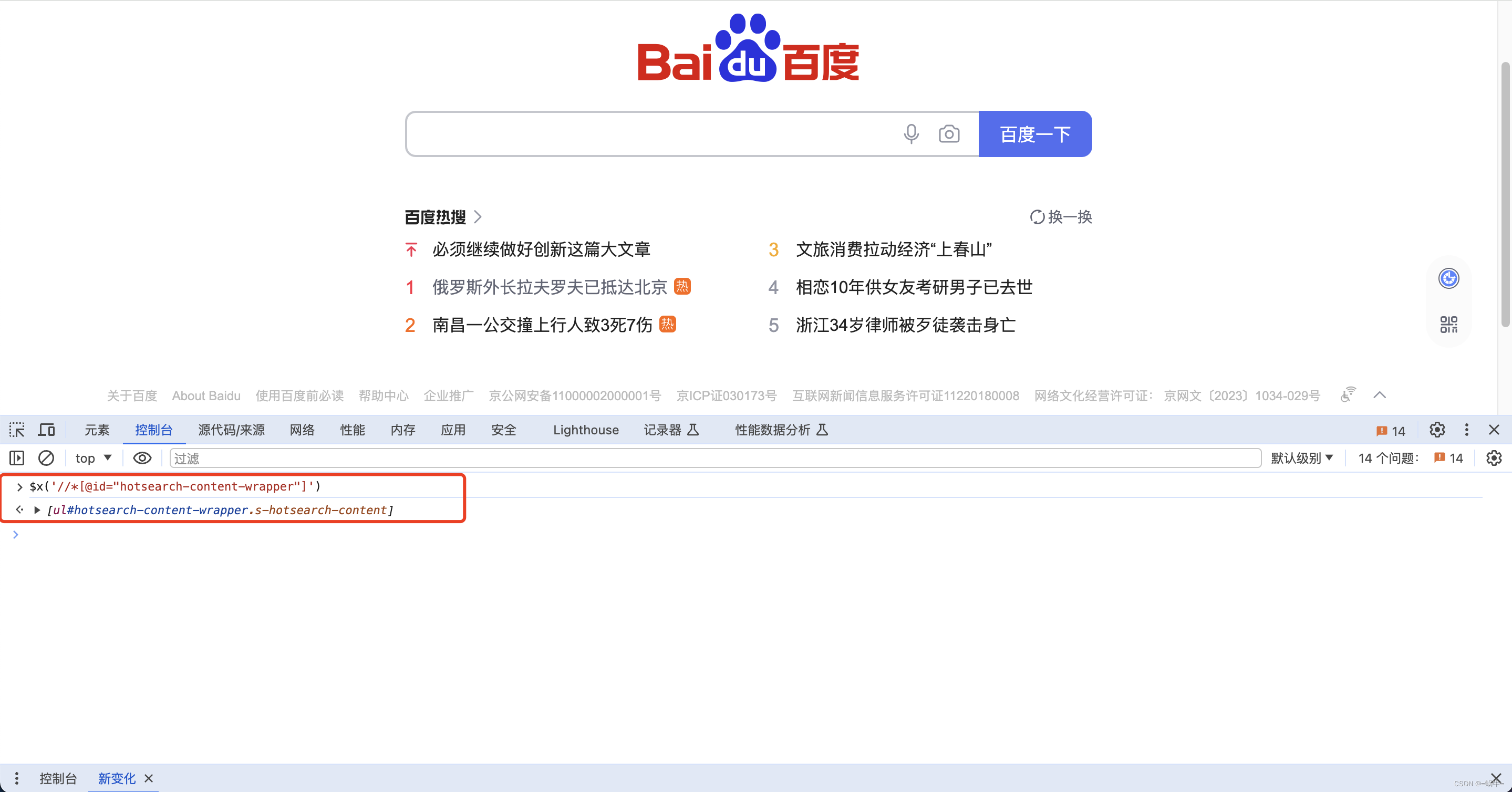Open 企业推广 footer link
The width and height of the screenshot is (1512, 792).
[x=449, y=396]
